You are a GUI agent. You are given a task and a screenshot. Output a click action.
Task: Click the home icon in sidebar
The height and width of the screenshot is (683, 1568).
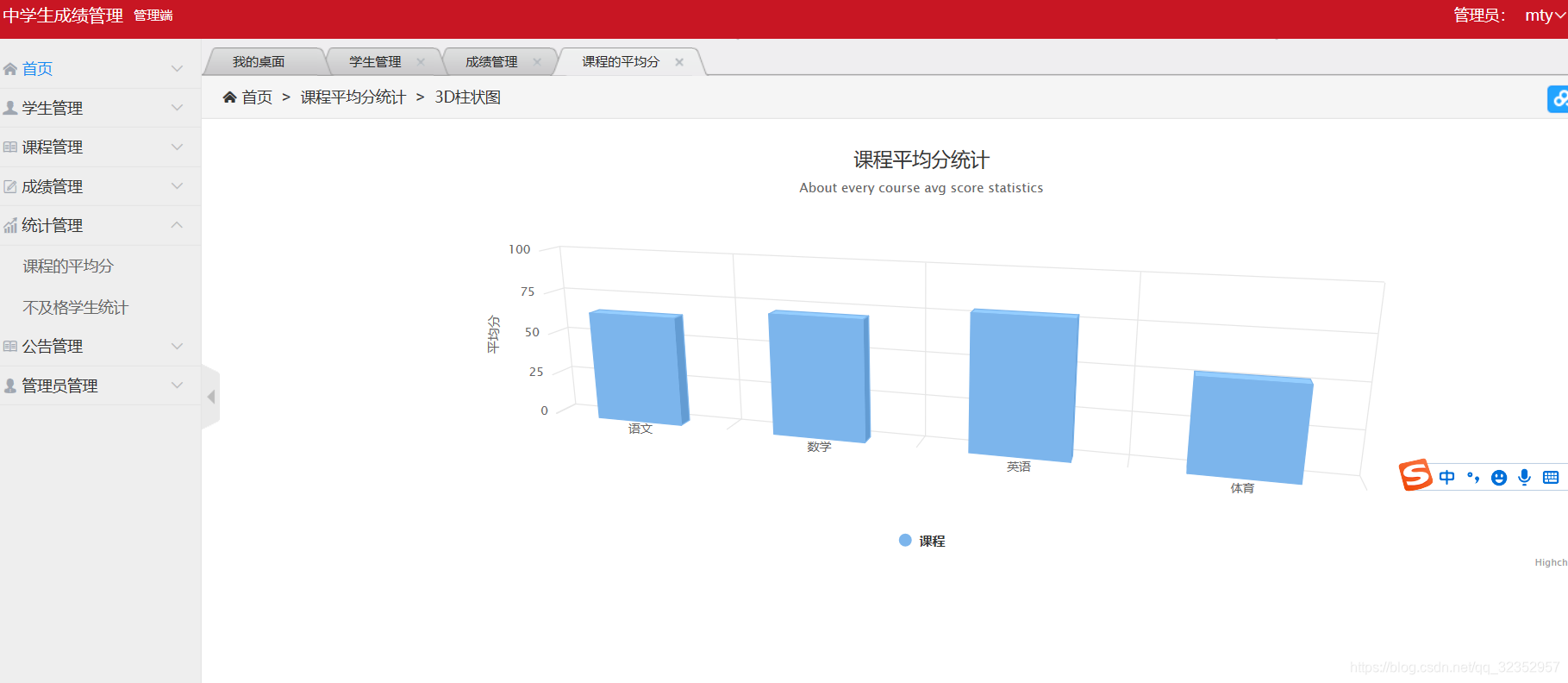(10, 69)
